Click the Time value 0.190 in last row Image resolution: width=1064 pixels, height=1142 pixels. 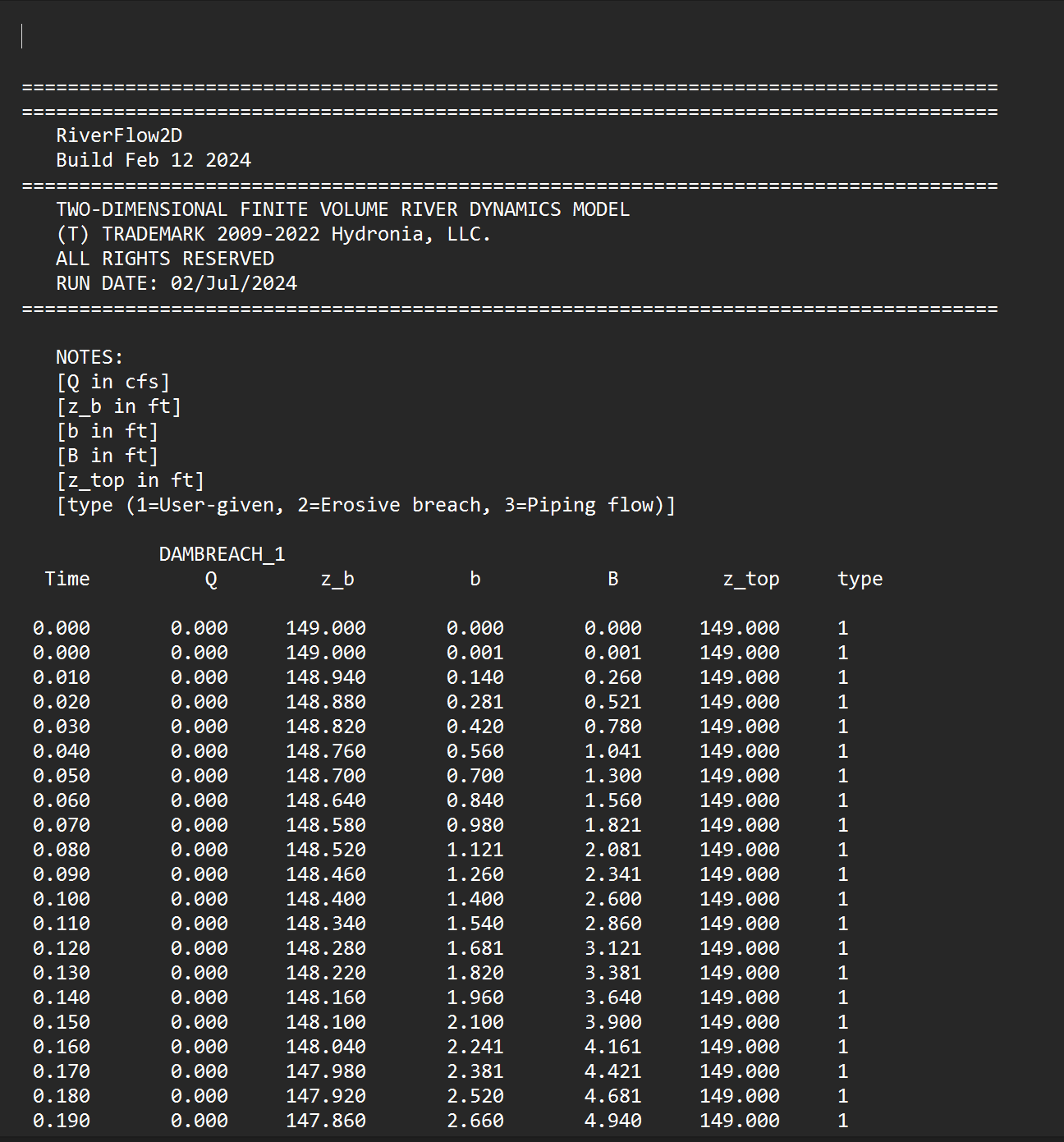(62, 1121)
